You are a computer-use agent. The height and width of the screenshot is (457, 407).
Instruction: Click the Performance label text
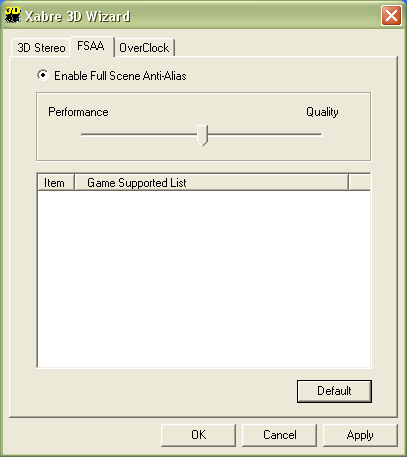tap(78, 112)
